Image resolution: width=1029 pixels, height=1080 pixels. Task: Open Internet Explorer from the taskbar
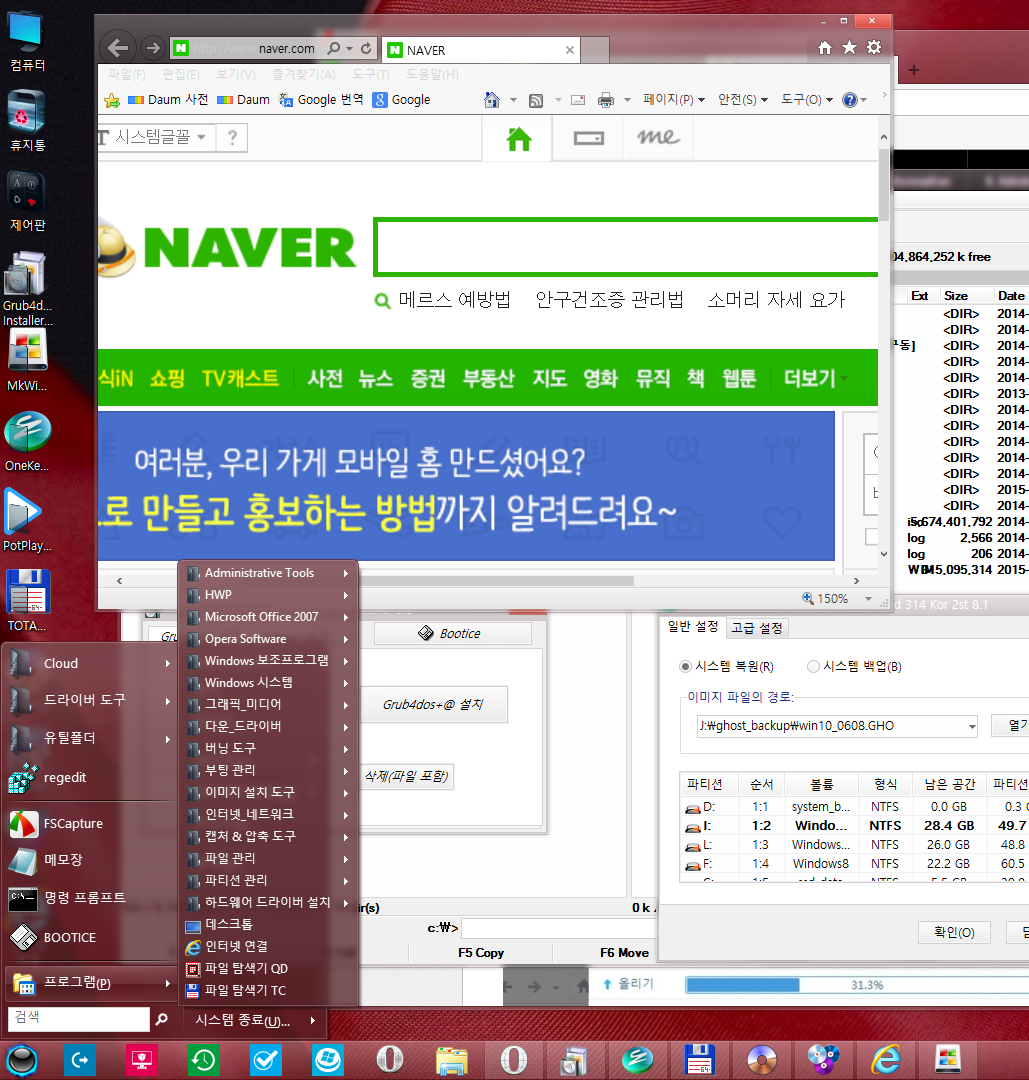[886, 1059]
